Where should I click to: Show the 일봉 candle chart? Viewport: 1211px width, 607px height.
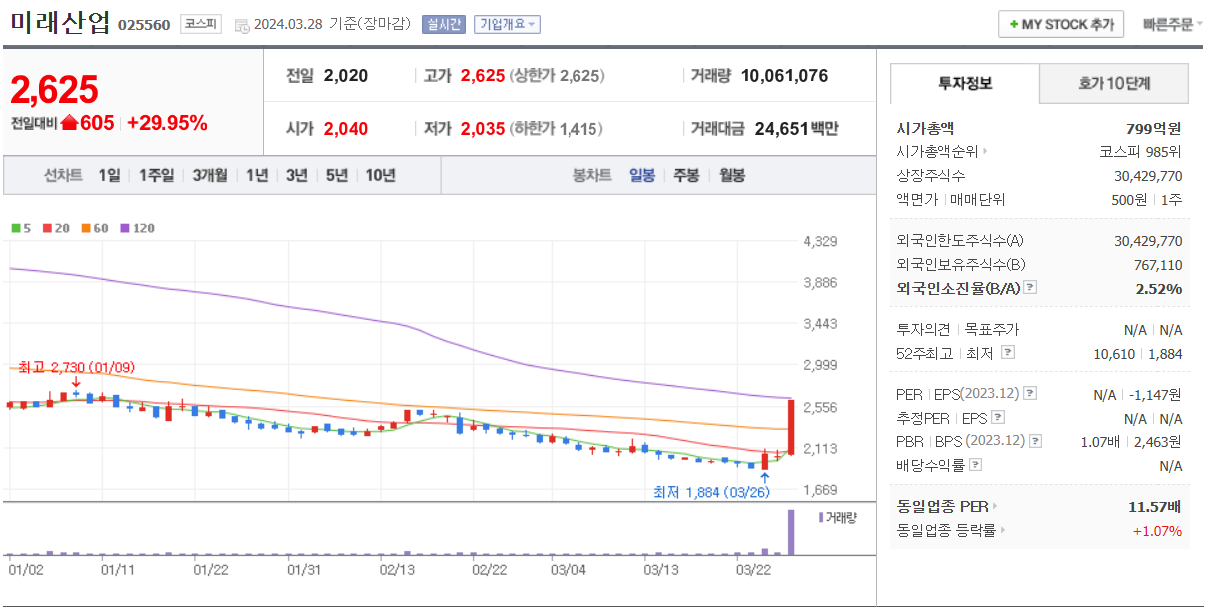[x=642, y=175]
